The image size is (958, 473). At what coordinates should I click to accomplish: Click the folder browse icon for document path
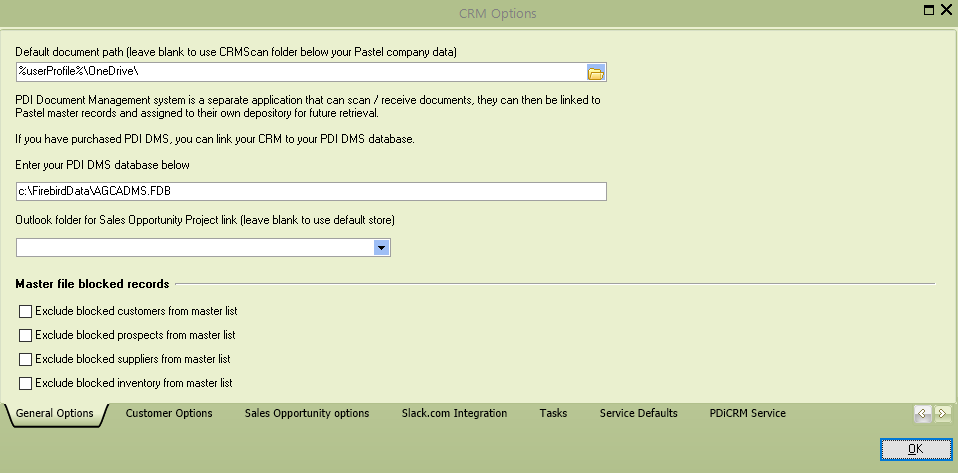click(596, 72)
